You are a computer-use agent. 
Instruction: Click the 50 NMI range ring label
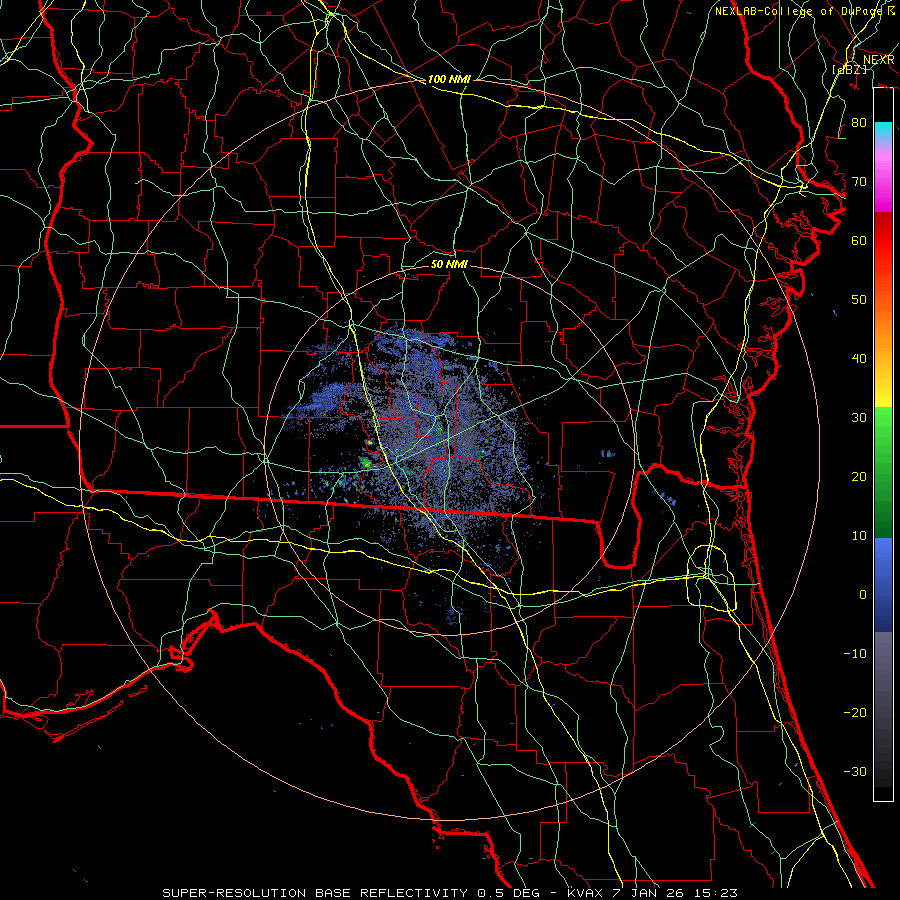449,264
